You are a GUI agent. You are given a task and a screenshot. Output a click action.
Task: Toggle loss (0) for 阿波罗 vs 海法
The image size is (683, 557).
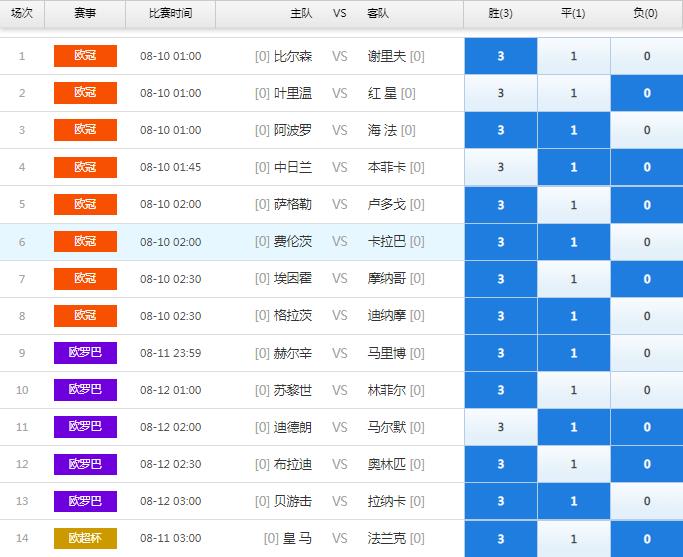pos(647,130)
